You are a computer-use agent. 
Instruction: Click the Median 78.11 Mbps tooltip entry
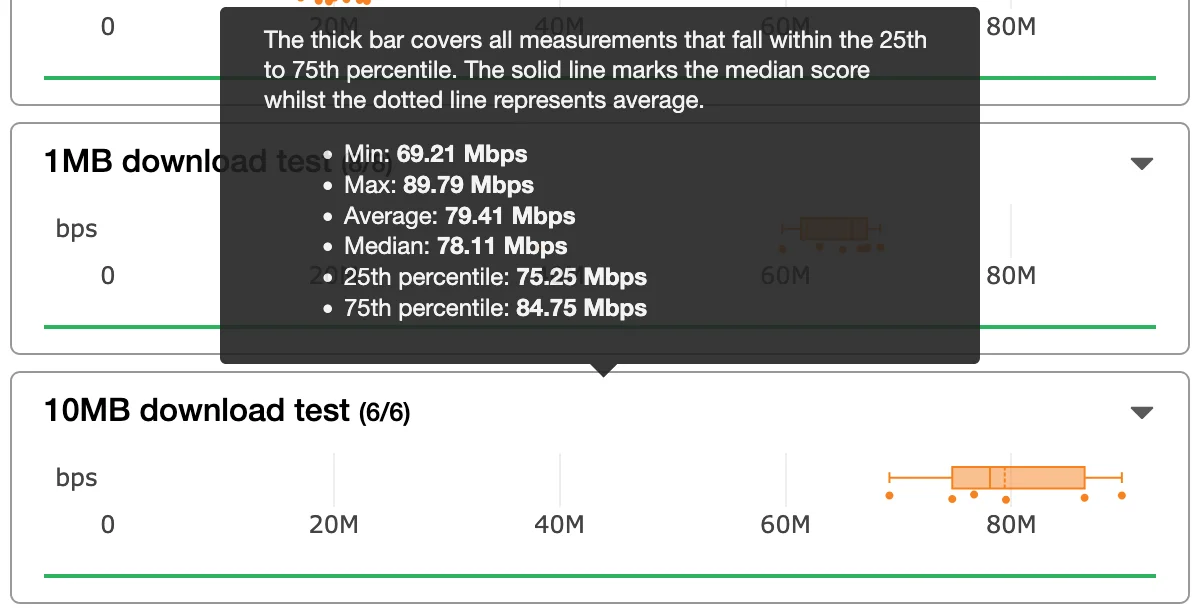point(455,246)
